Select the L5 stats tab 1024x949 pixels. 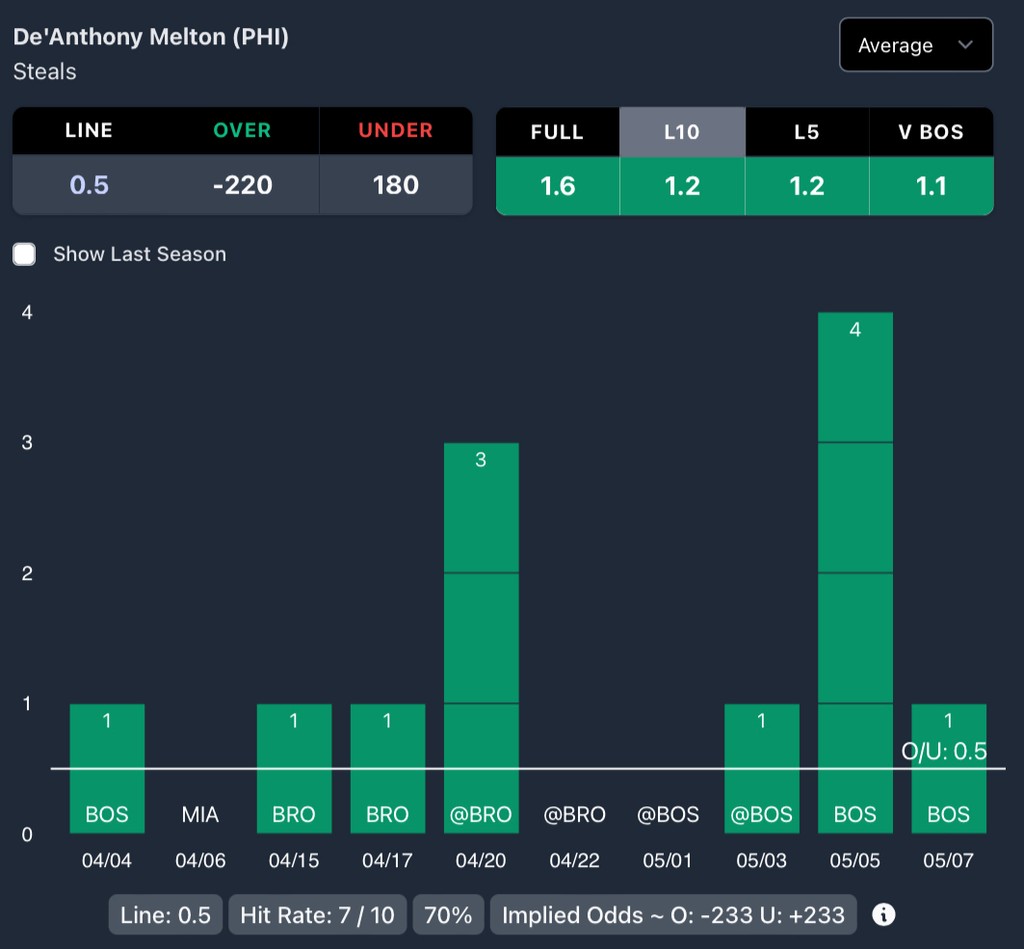pyautogui.click(x=807, y=132)
